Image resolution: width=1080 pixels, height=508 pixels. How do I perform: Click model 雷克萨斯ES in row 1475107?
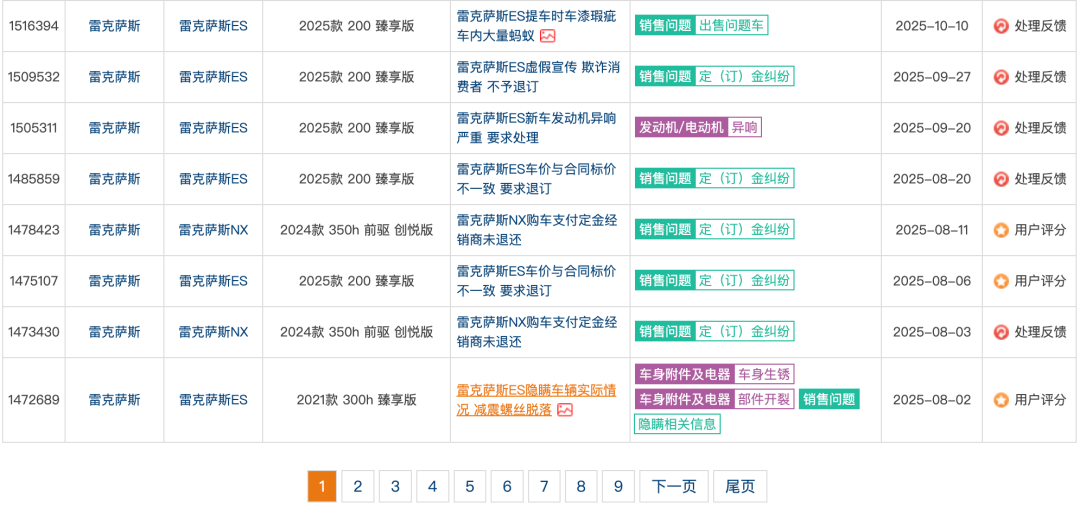213,281
